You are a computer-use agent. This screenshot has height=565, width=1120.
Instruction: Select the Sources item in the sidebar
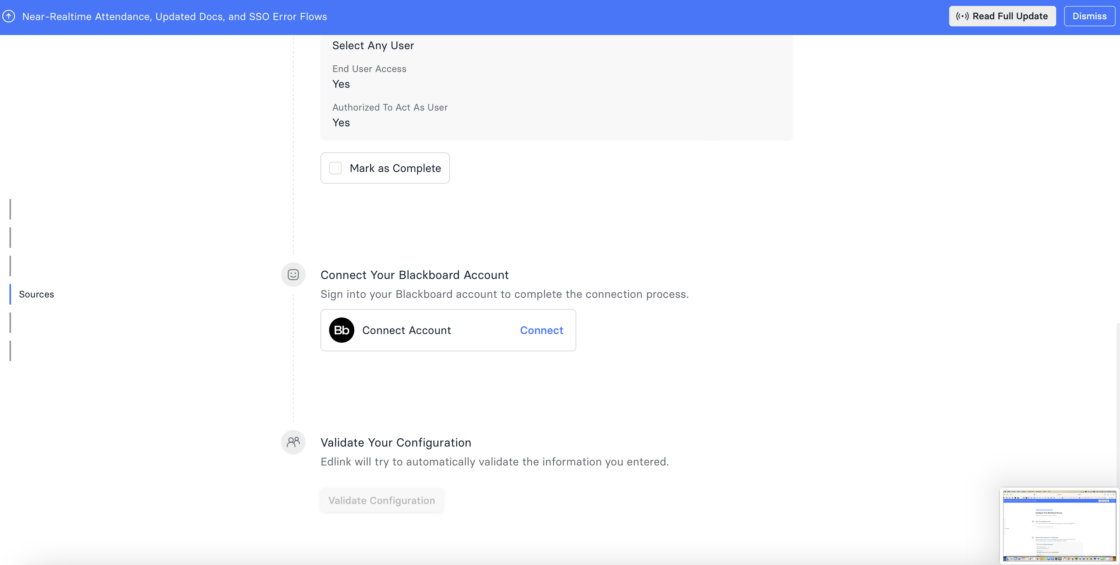click(x=36, y=294)
